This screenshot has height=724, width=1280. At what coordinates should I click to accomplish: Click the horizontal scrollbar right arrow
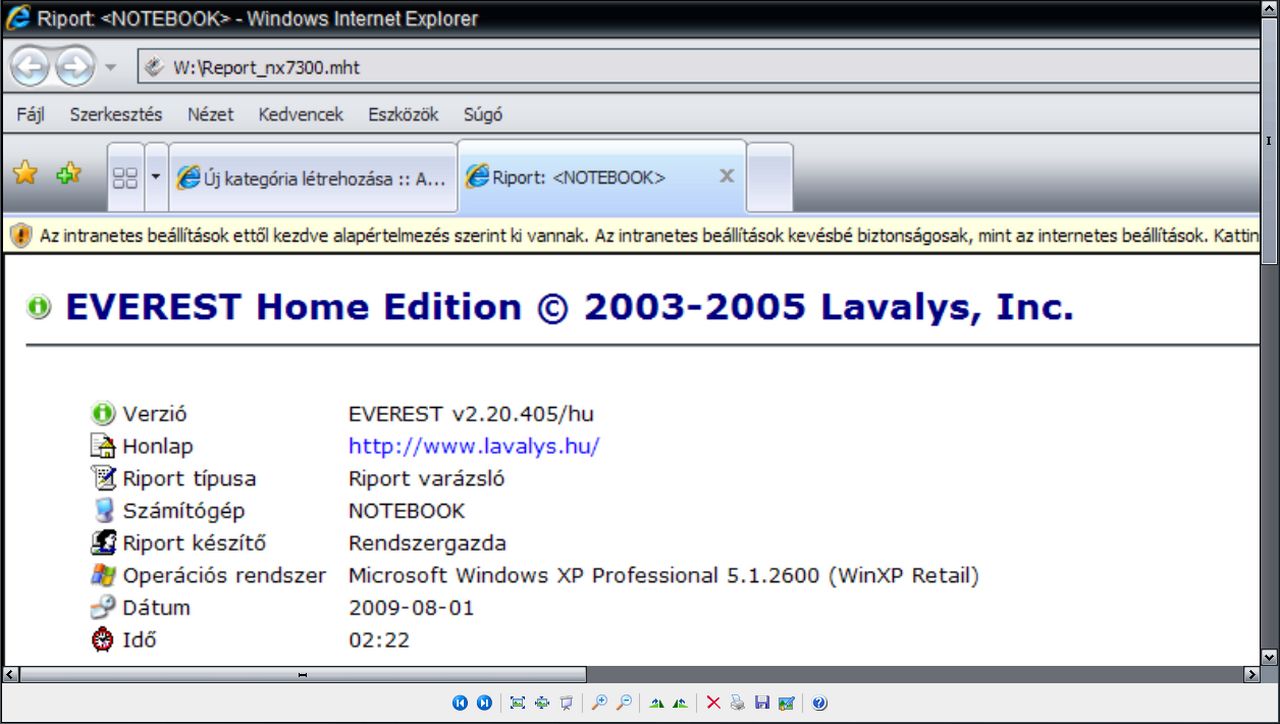(x=1251, y=675)
